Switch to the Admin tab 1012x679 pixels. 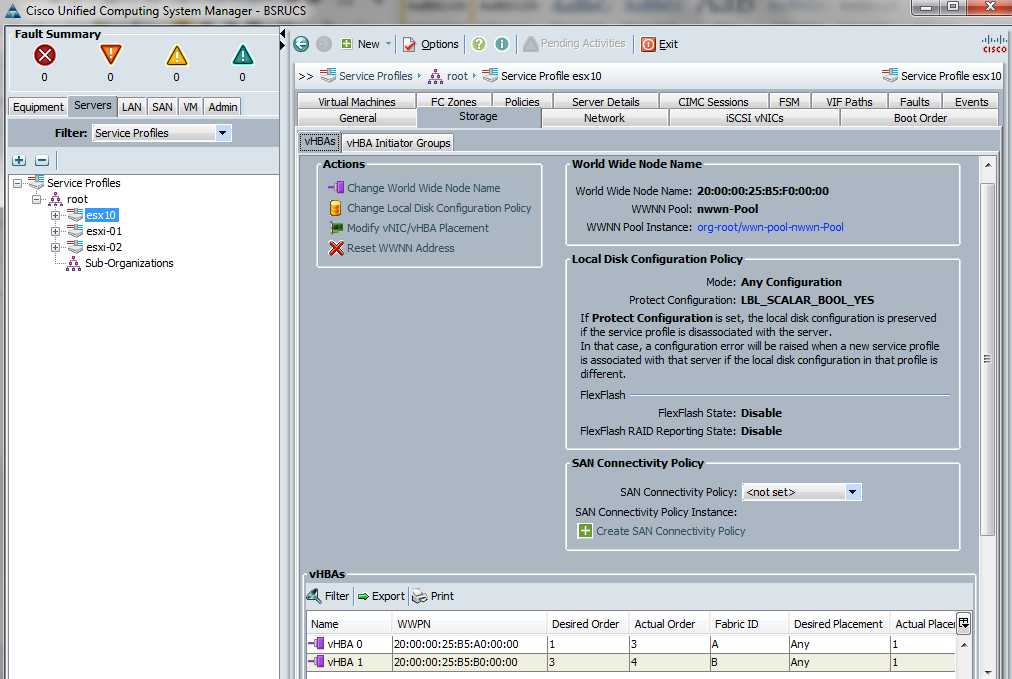(223, 107)
